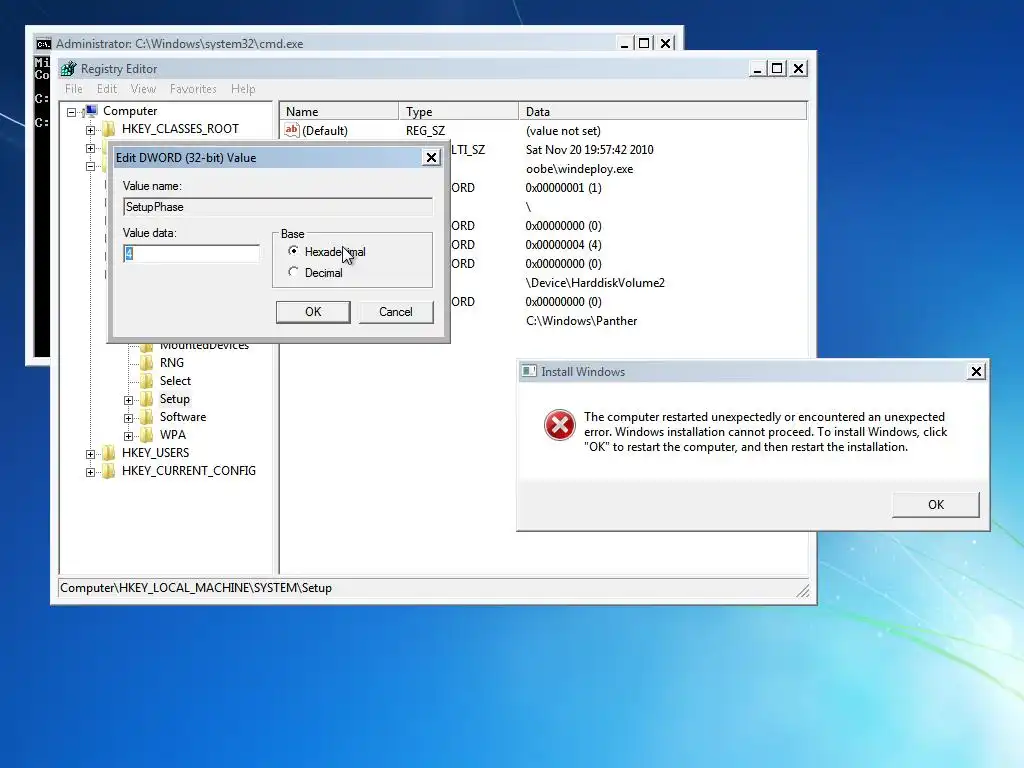Click the data 'Sat Nov 20 19:57:42 2010'
The width and height of the screenshot is (1024, 768).
[x=589, y=150]
